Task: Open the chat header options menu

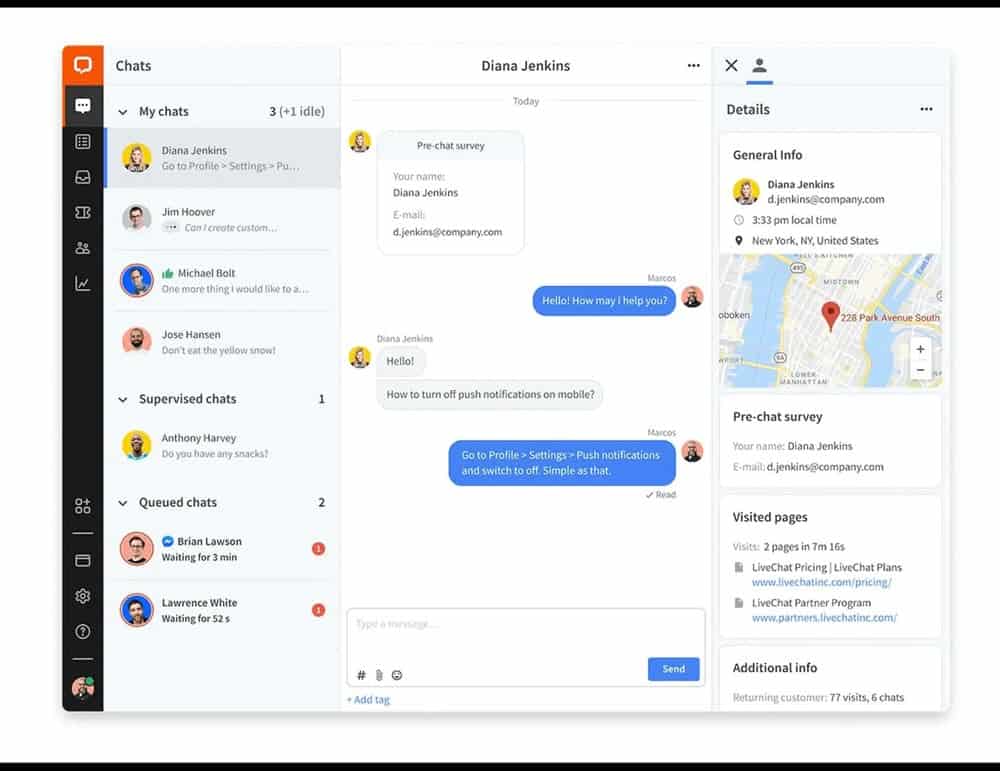Action: coord(694,65)
